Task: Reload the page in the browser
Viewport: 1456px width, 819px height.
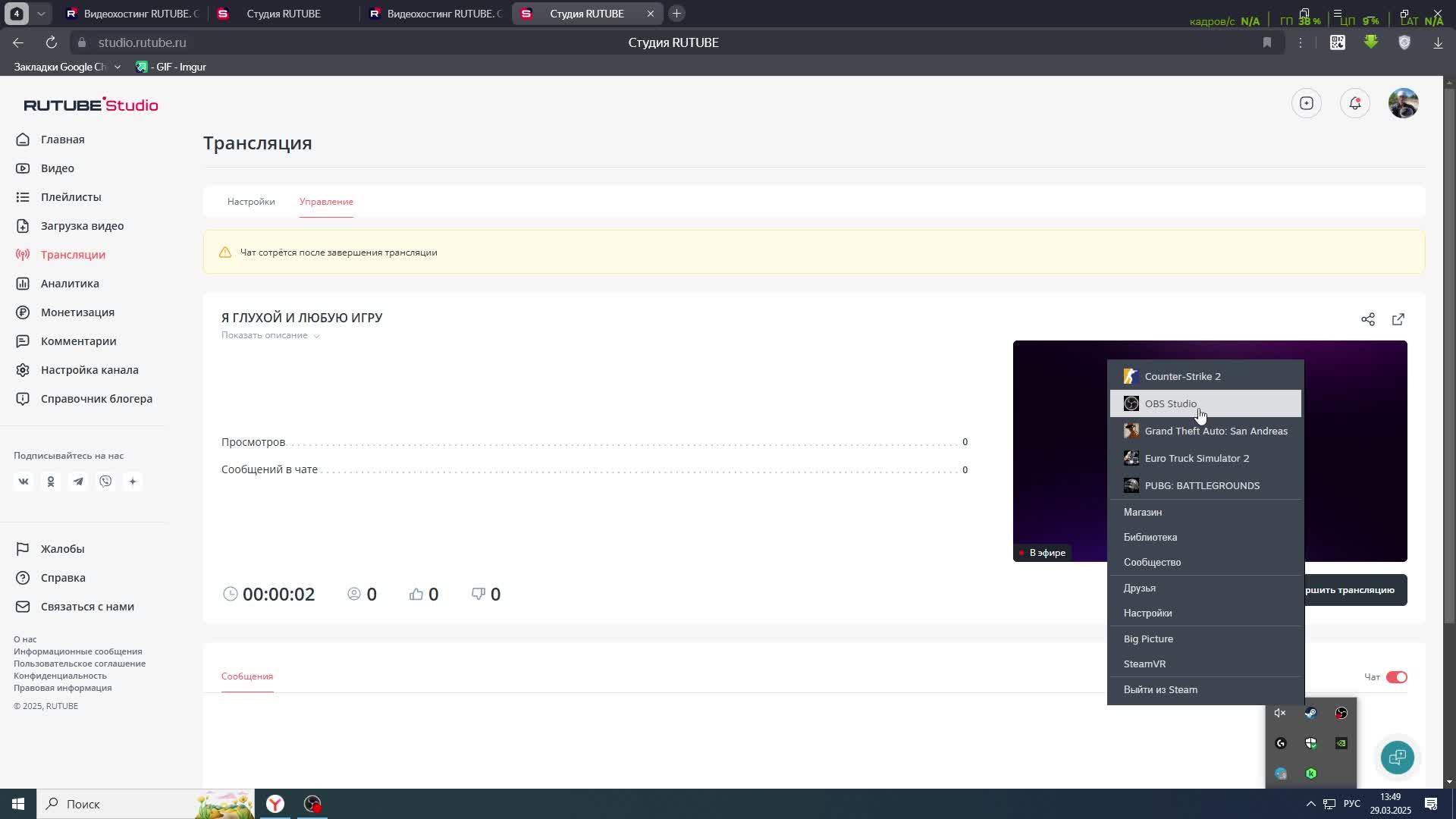Action: pos(52,42)
